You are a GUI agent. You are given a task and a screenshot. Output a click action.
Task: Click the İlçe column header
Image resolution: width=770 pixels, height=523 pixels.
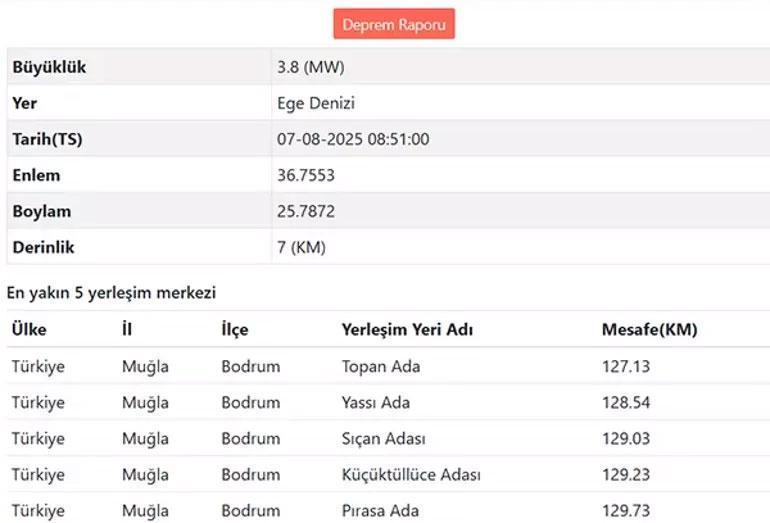click(235, 329)
